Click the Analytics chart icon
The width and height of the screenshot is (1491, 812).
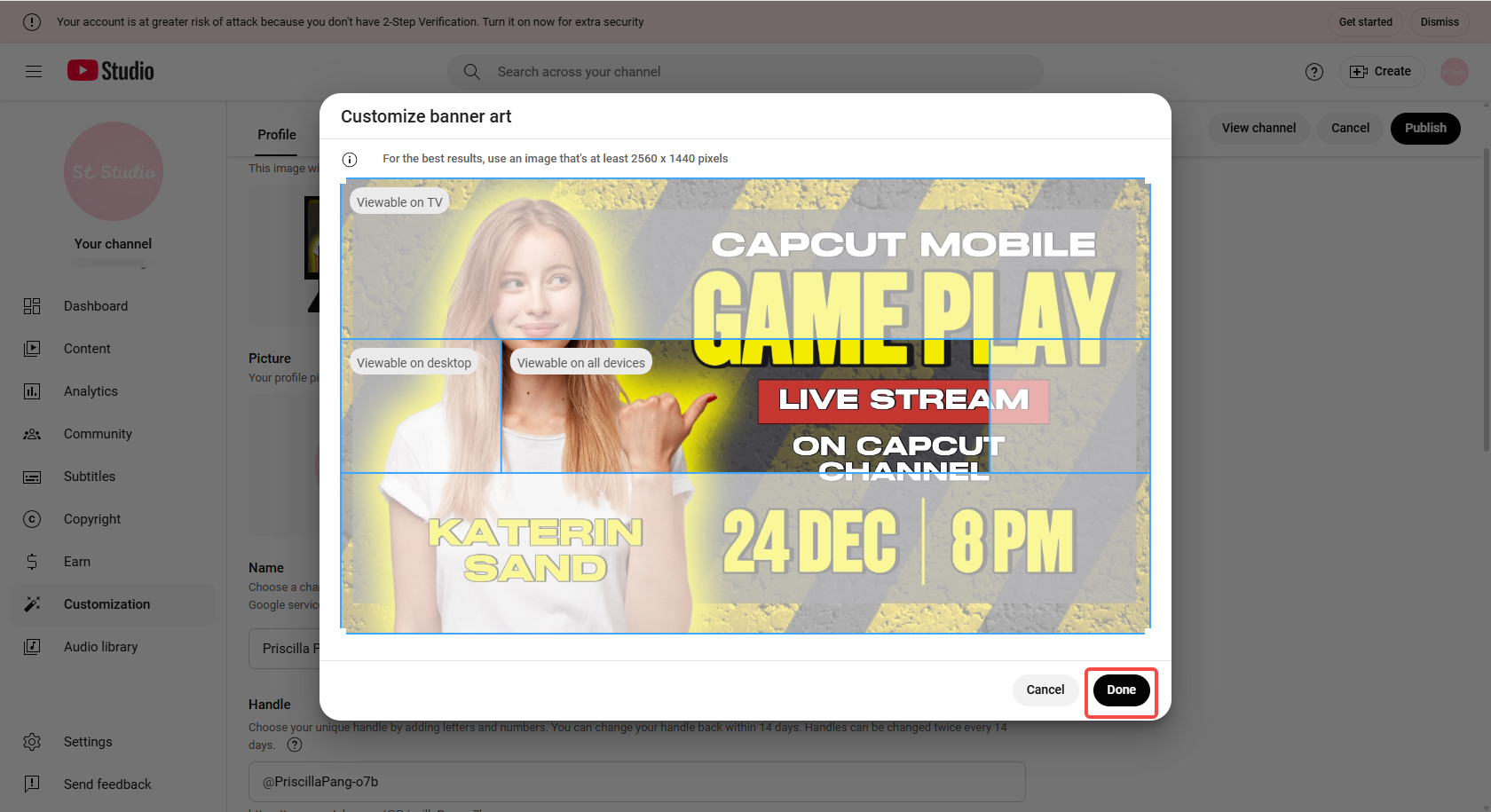coord(32,391)
